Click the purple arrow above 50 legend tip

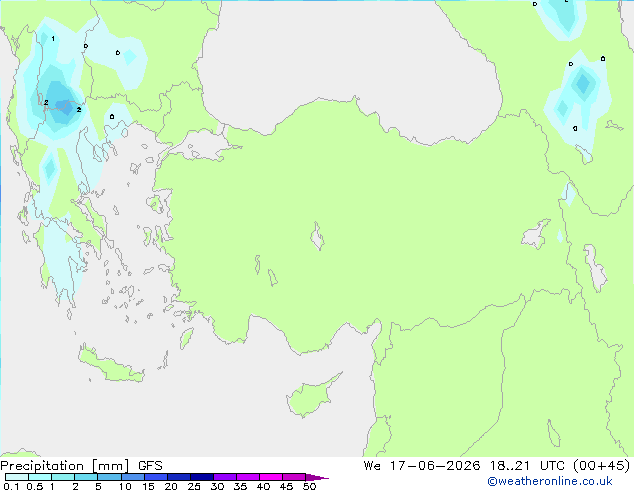coord(316,477)
